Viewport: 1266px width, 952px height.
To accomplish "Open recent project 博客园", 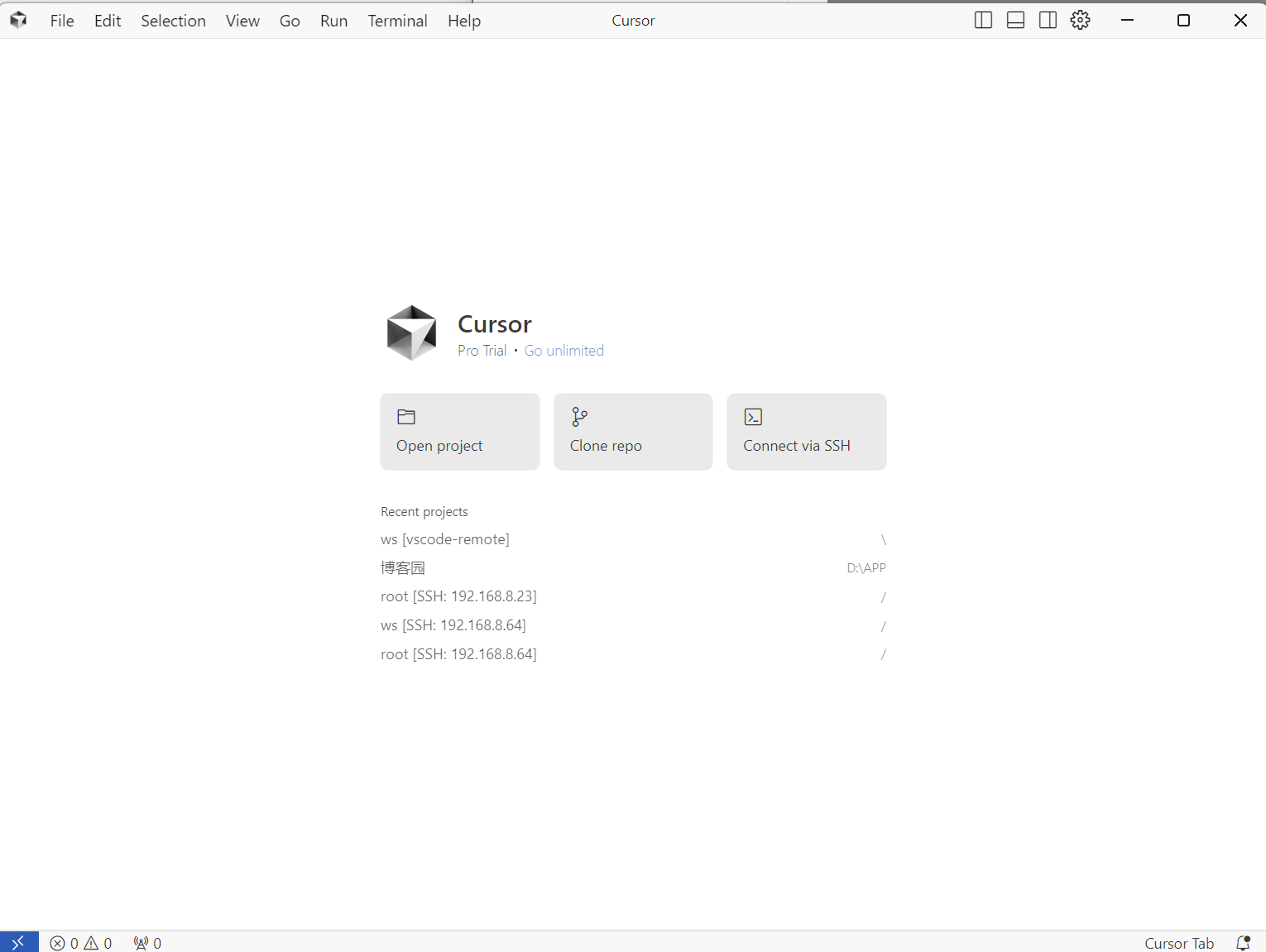I will pos(633,568).
